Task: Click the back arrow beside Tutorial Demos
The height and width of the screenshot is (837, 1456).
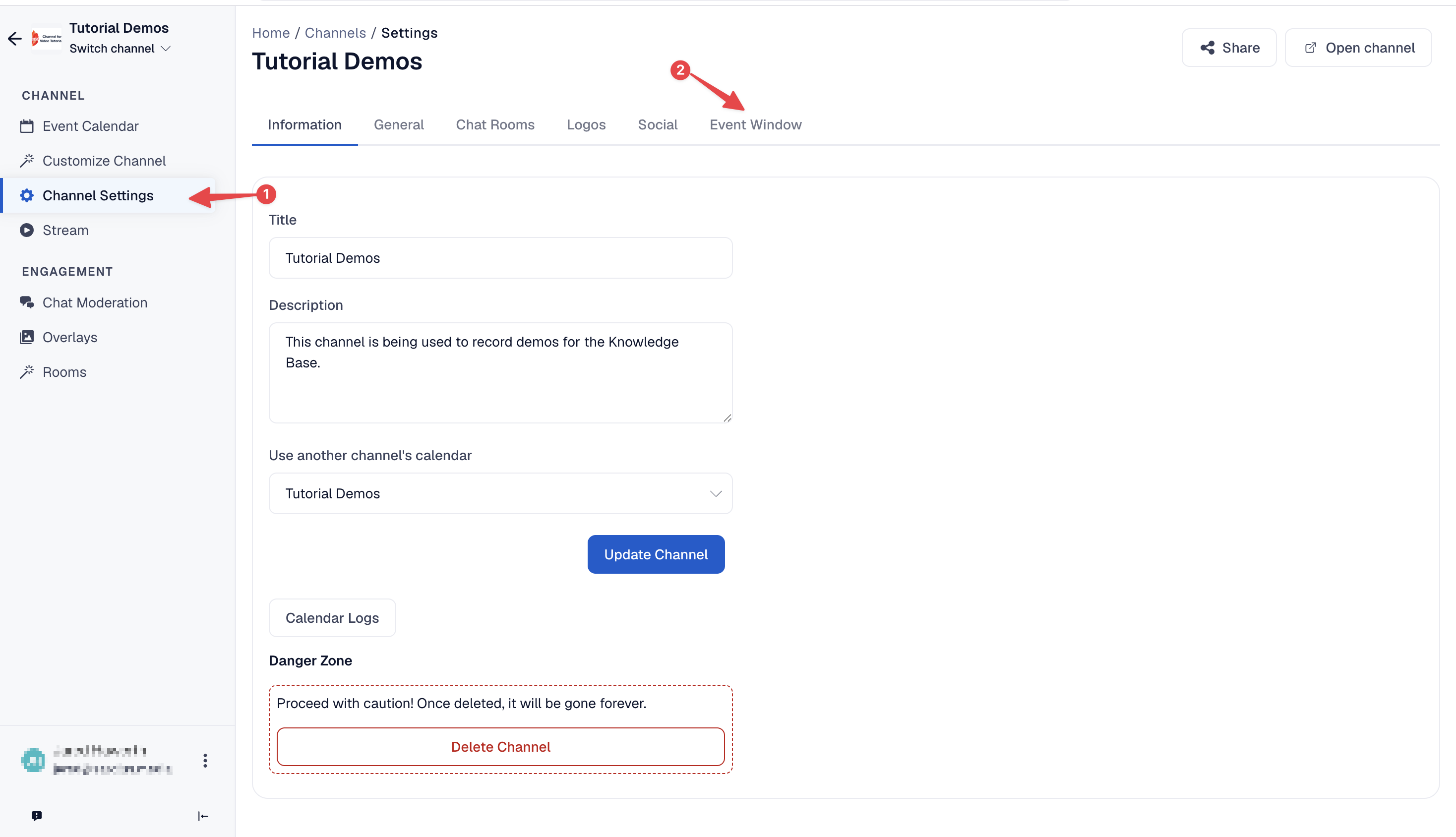Action: (15, 39)
